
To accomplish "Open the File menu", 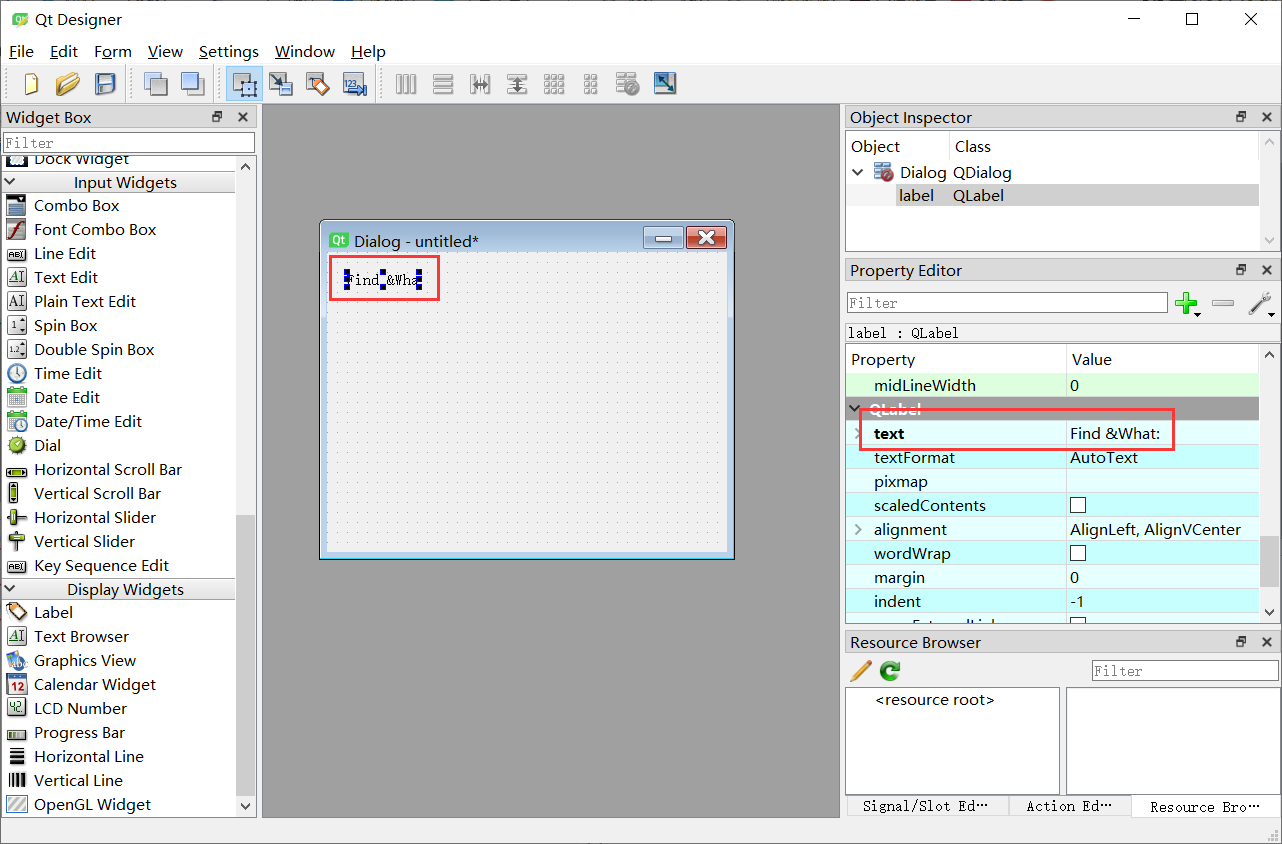I will (x=21, y=52).
